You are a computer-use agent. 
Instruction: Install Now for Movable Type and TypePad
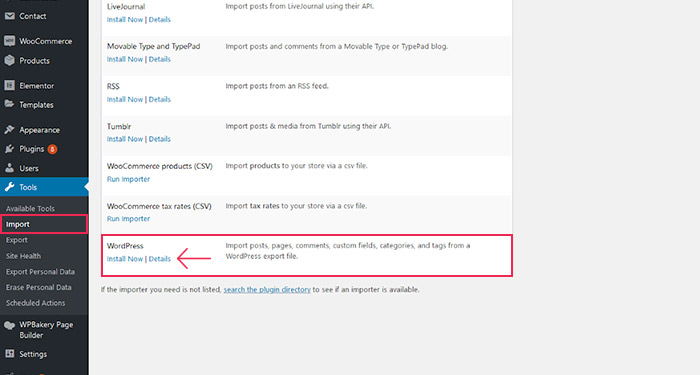coord(125,59)
